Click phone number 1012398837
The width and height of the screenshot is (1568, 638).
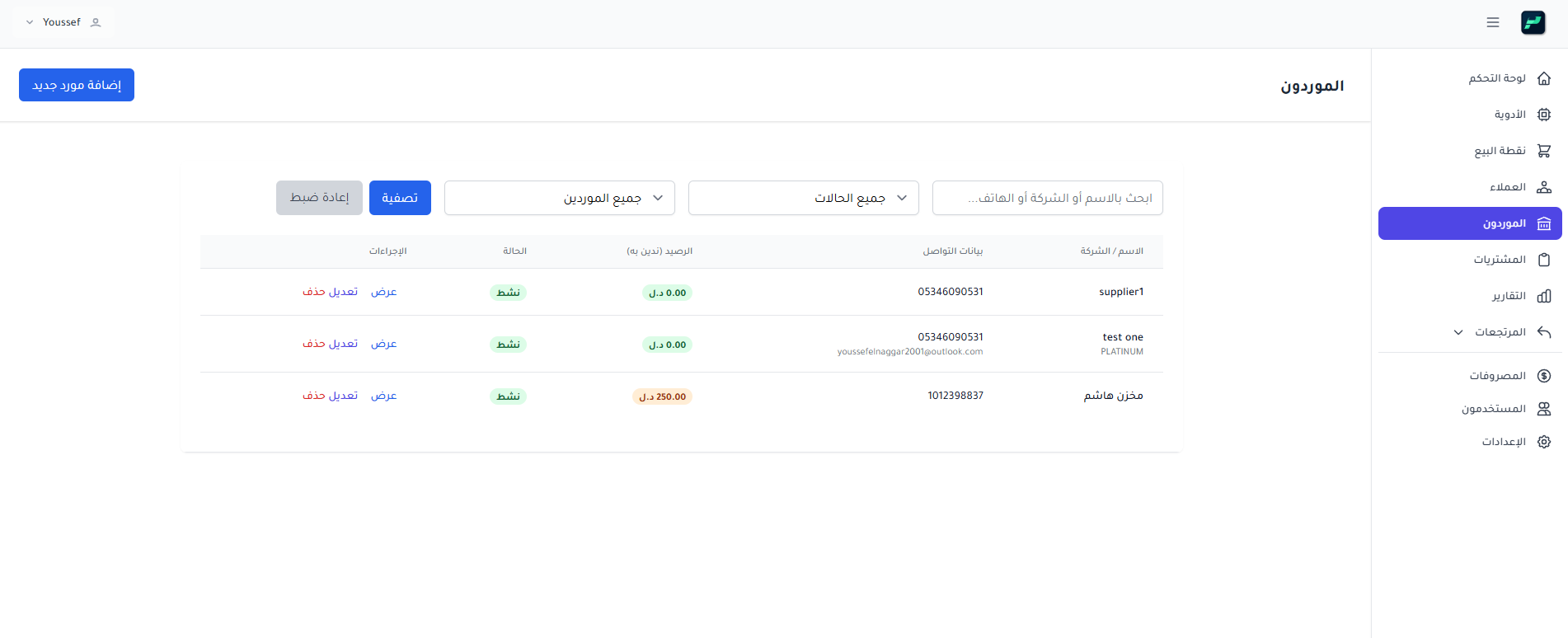pos(955,396)
